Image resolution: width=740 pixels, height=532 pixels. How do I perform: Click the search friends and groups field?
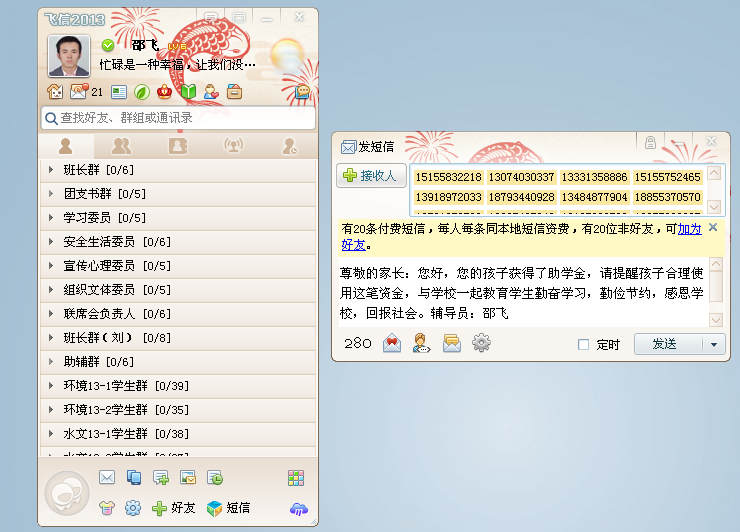tap(178, 118)
